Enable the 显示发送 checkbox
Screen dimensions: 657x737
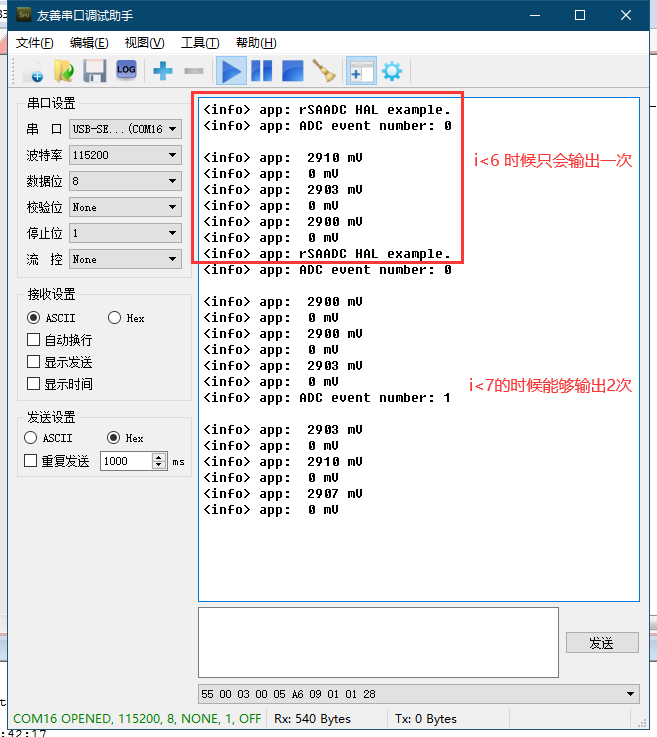pos(59,362)
